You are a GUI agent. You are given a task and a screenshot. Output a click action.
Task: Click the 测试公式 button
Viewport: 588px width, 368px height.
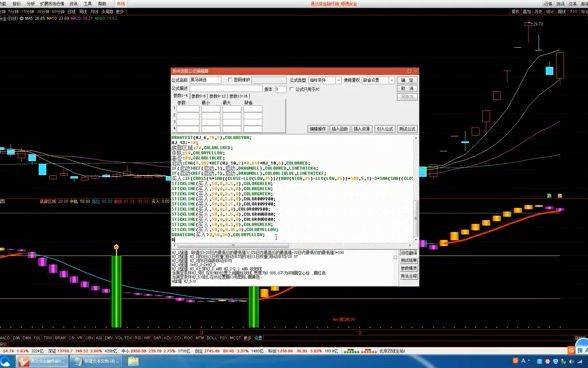click(407, 129)
